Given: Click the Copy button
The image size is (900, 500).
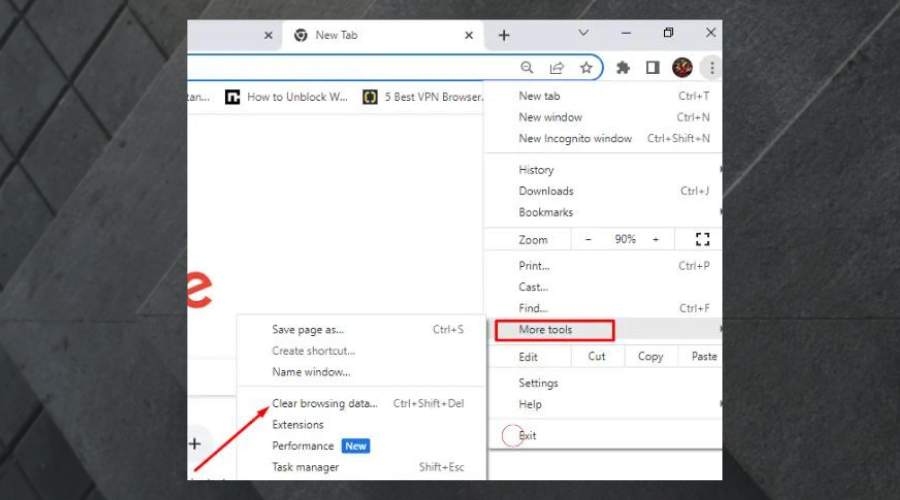Looking at the screenshot, I should (x=650, y=356).
